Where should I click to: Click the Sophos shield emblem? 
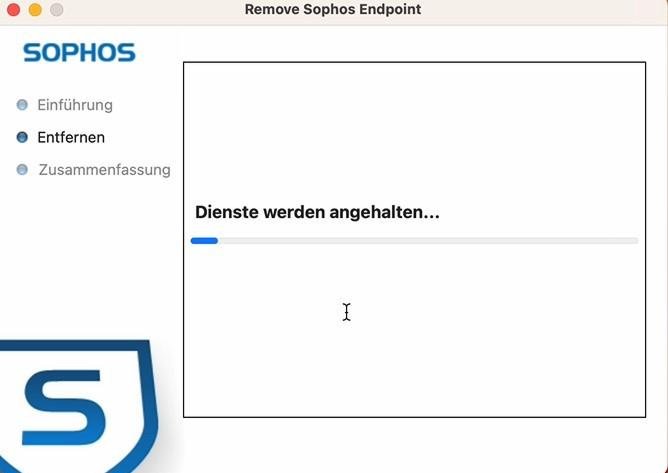[x=79, y=406]
